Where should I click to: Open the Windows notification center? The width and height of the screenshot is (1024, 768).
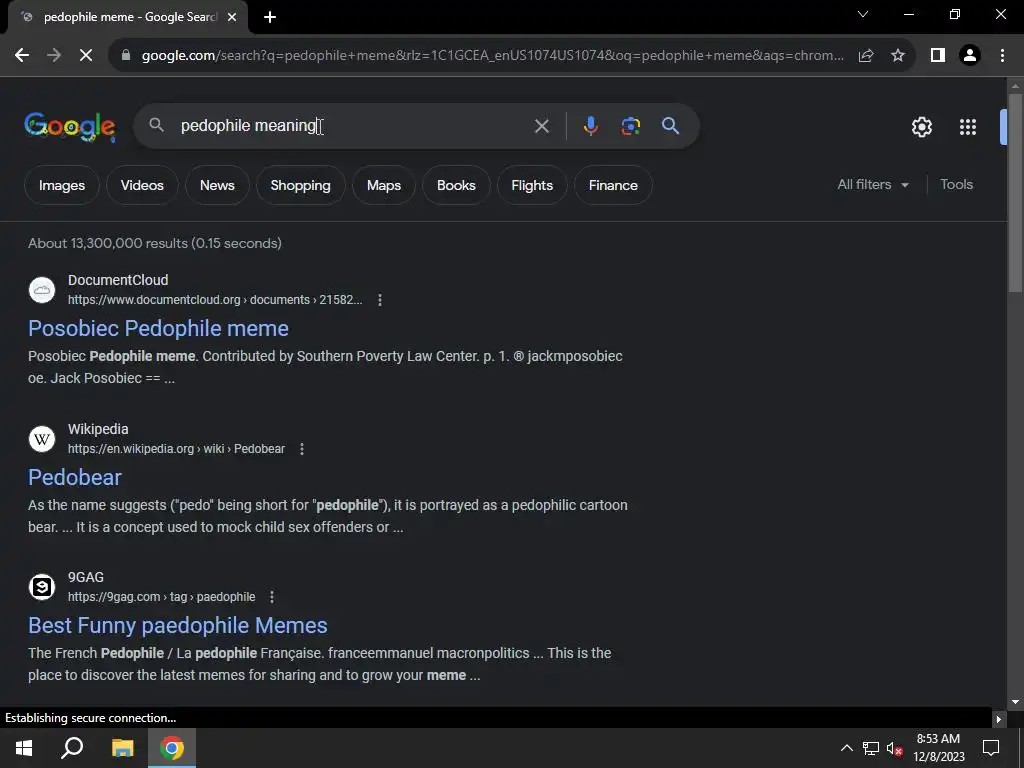pos(991,748)
